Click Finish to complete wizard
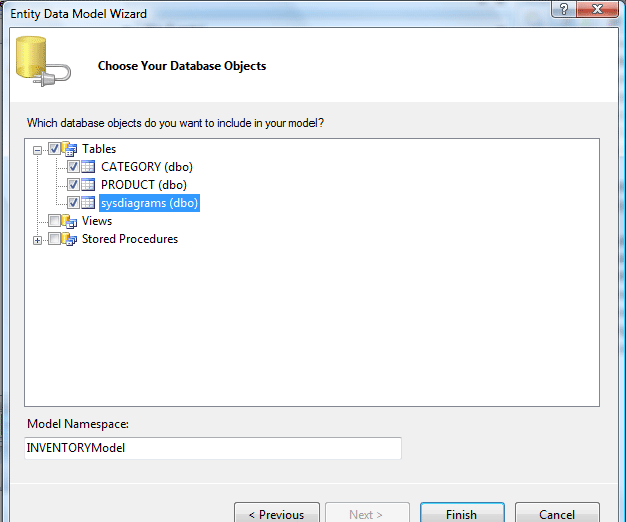The width and height of the screenshot is (626, 522). click(x=462, y=514)
